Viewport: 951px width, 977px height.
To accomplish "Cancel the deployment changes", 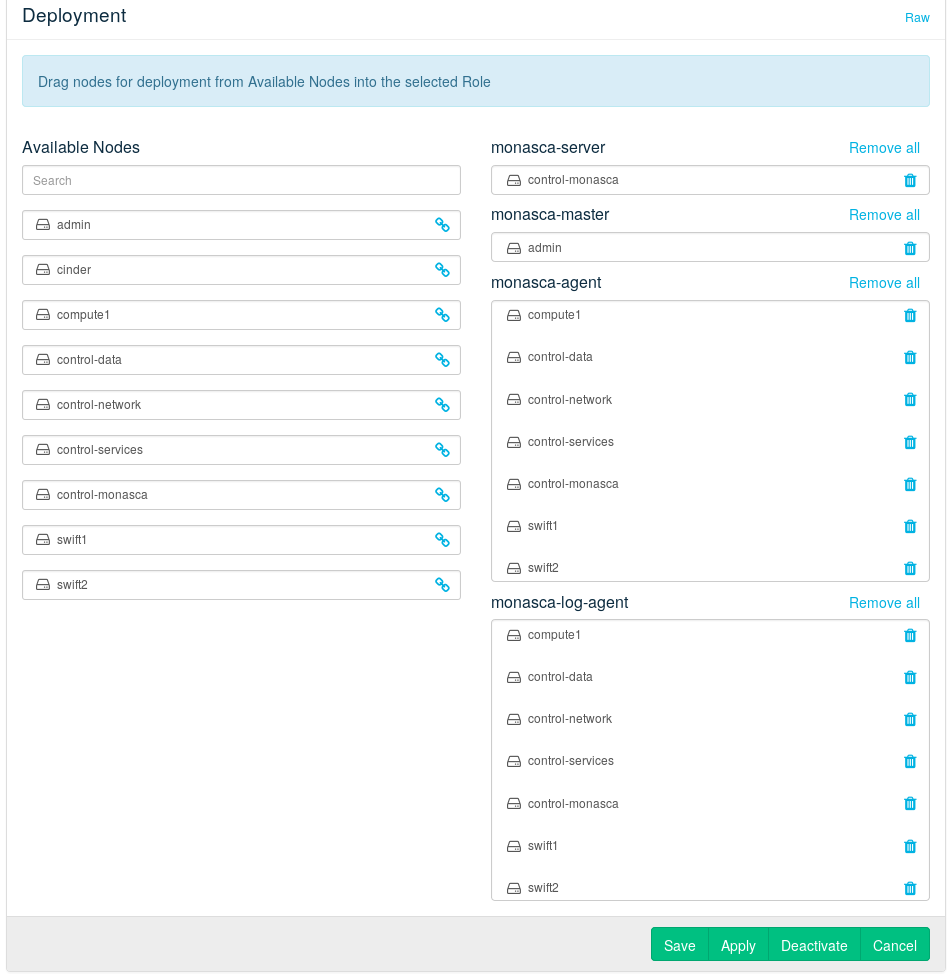I will tap(894, 945).
